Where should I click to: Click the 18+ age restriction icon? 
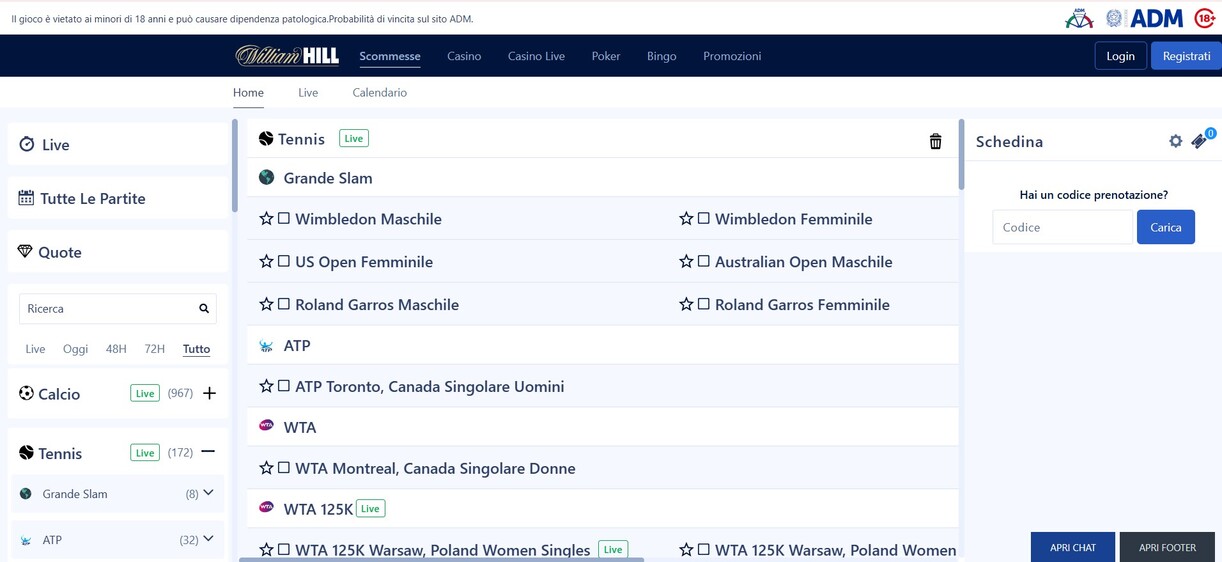[x=1205, y=18]
